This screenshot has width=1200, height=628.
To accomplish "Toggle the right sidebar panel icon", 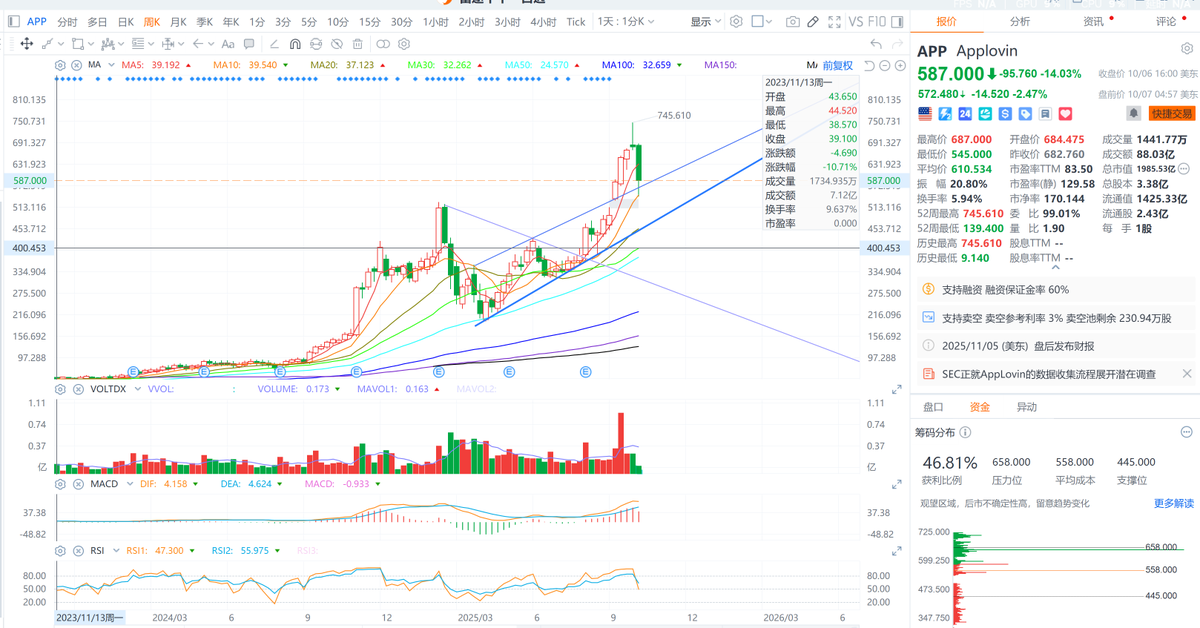I will coord(897,21).
